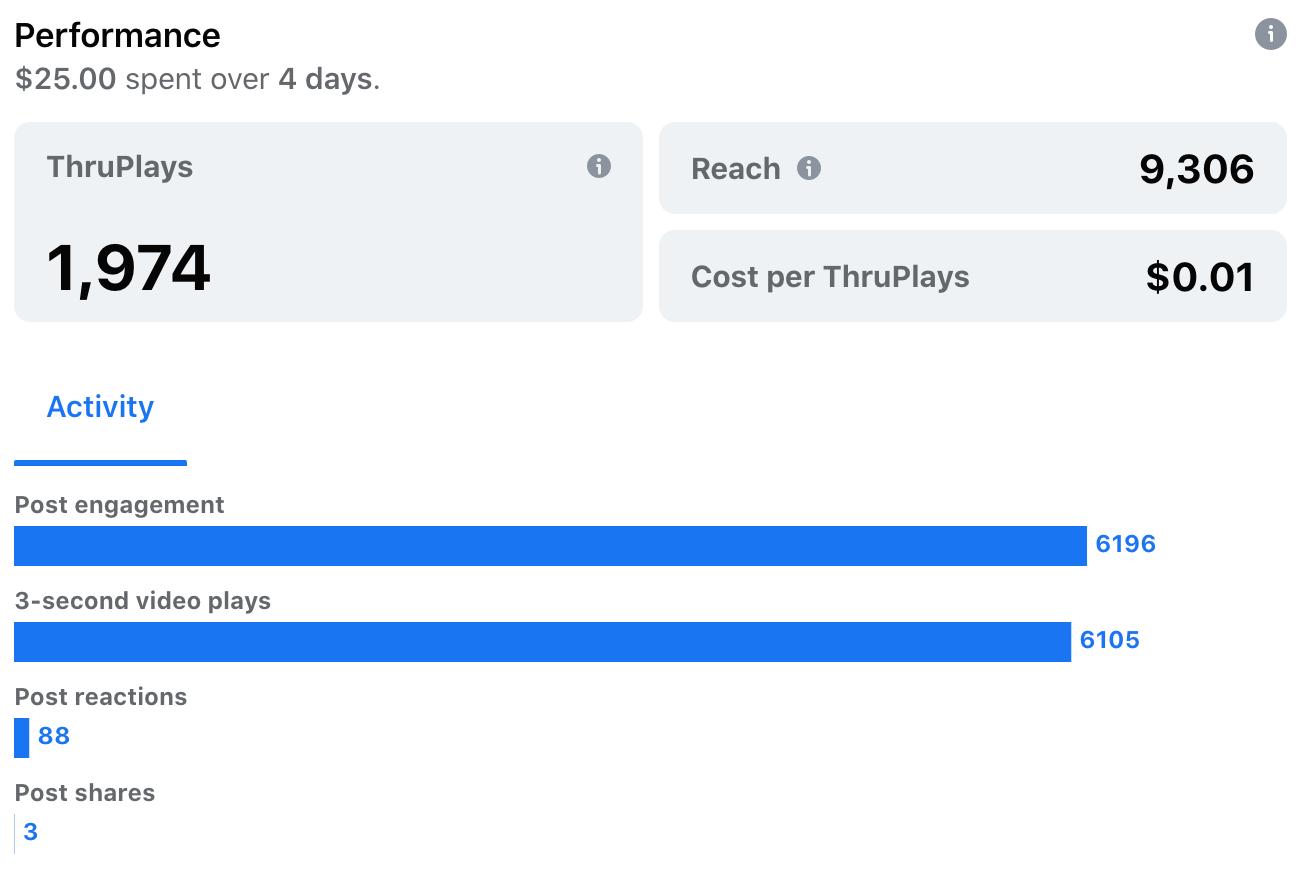Click the Performance info icon at top right
The height and width of the screenshot is (876, 1296).
click(1270, 34)
